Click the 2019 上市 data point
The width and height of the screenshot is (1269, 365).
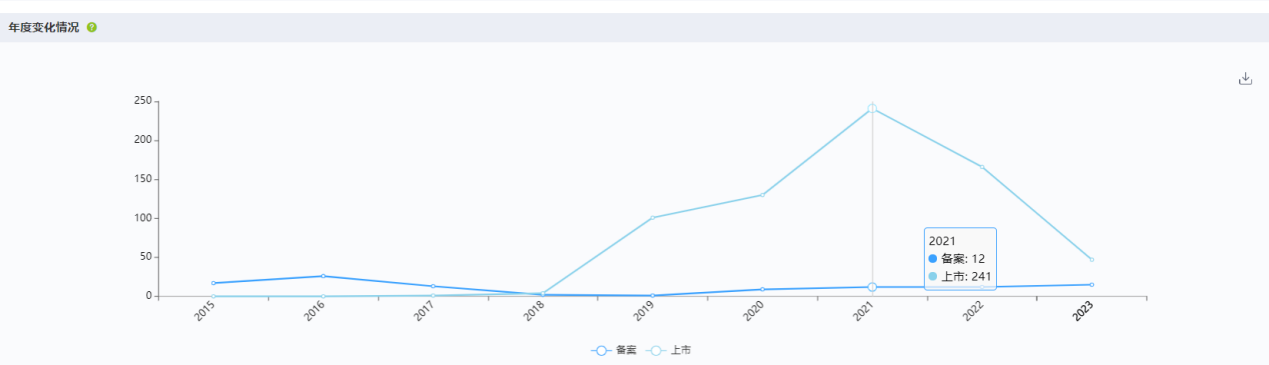tap(652, 218)
